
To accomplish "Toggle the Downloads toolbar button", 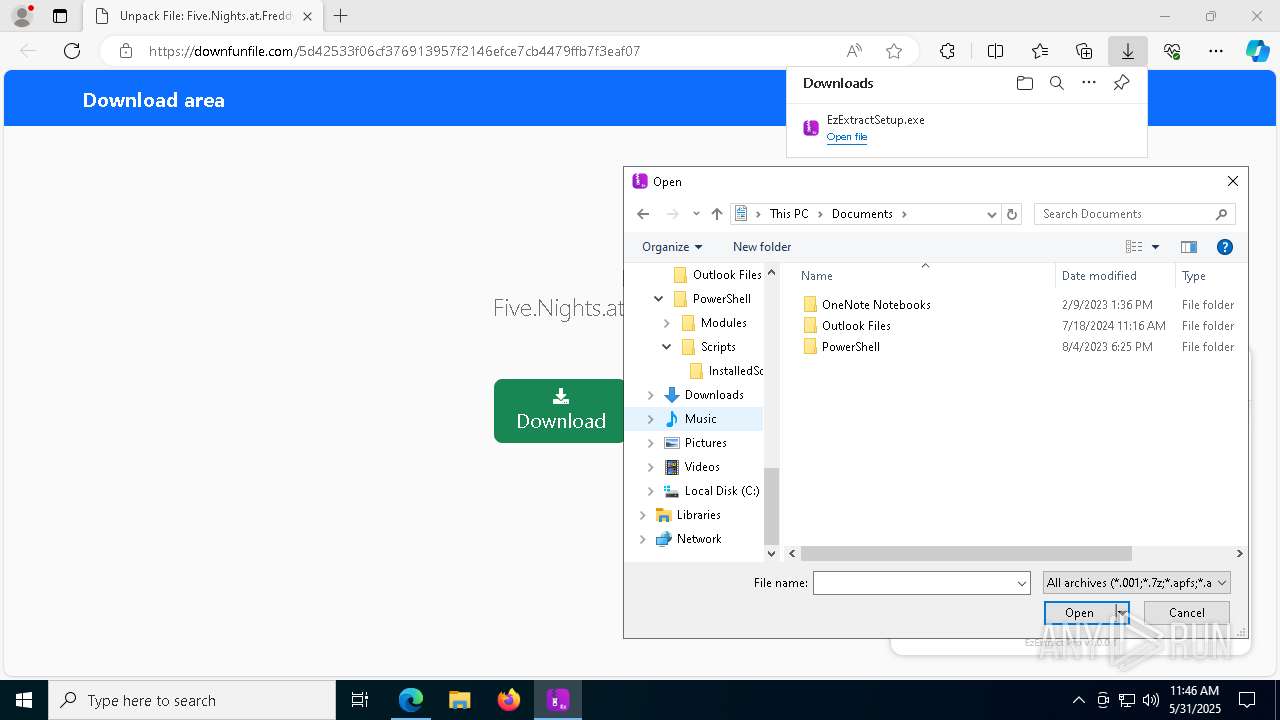I will point(1128,51).
